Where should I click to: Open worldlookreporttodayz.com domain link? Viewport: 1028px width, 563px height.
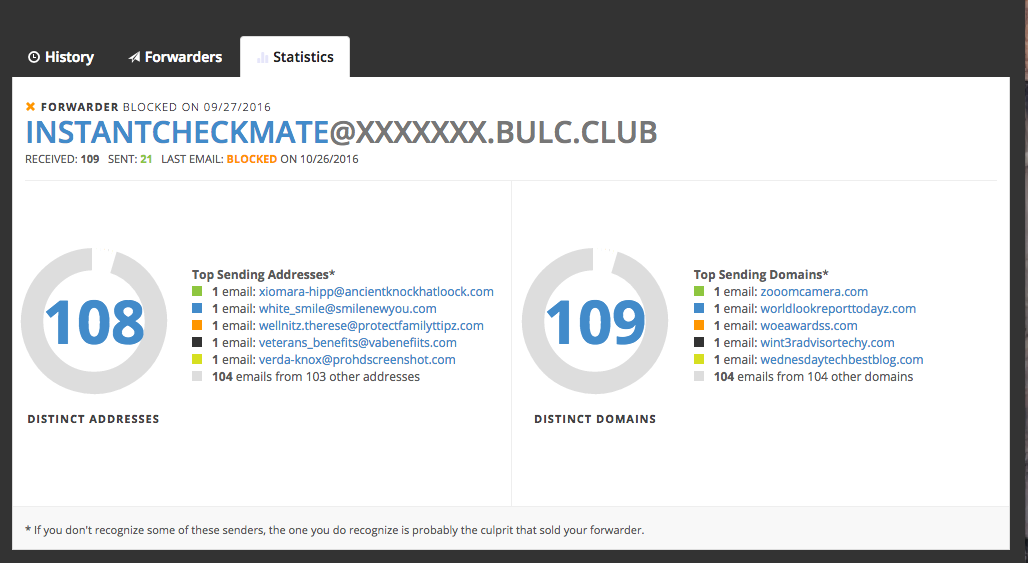(x=838, y=309)
